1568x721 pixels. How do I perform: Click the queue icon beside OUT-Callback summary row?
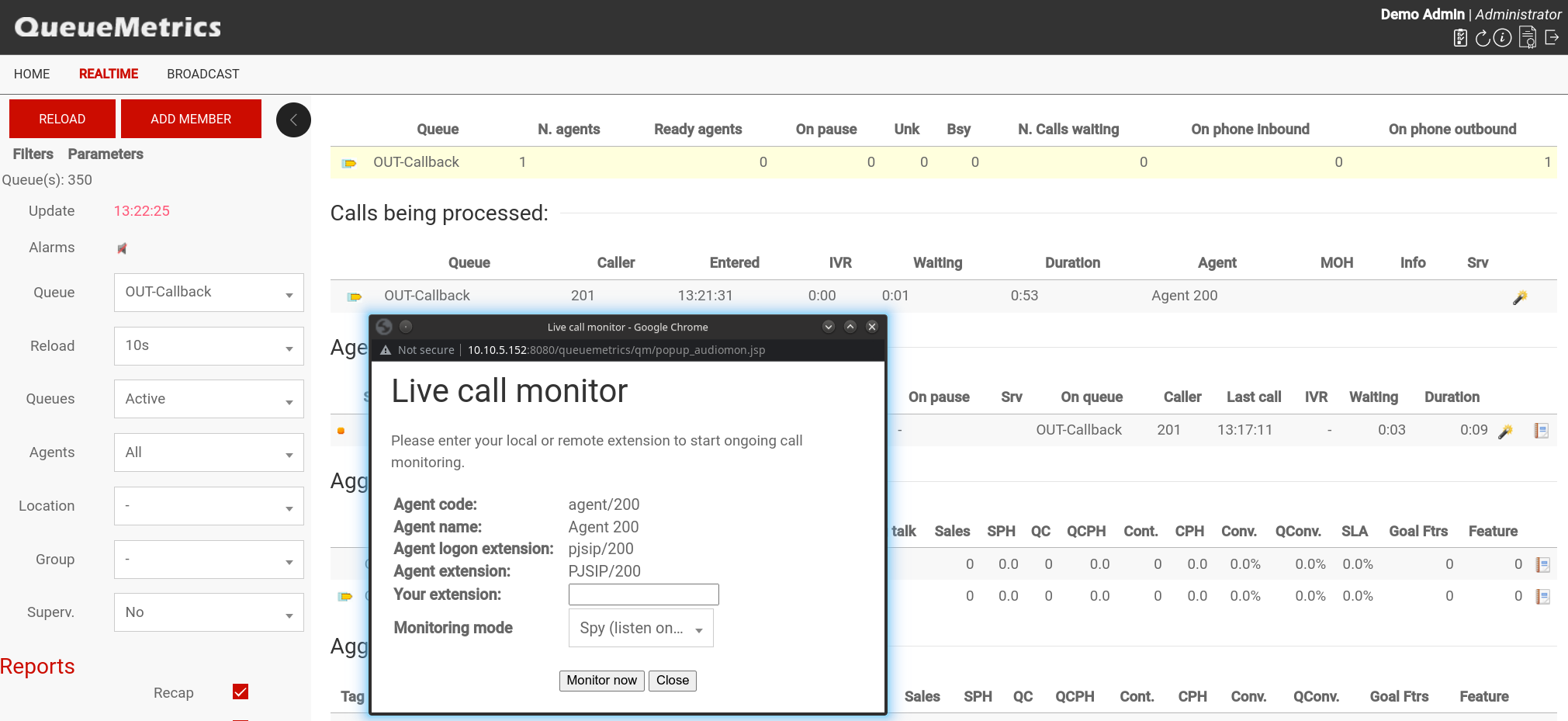coord(349,163)
